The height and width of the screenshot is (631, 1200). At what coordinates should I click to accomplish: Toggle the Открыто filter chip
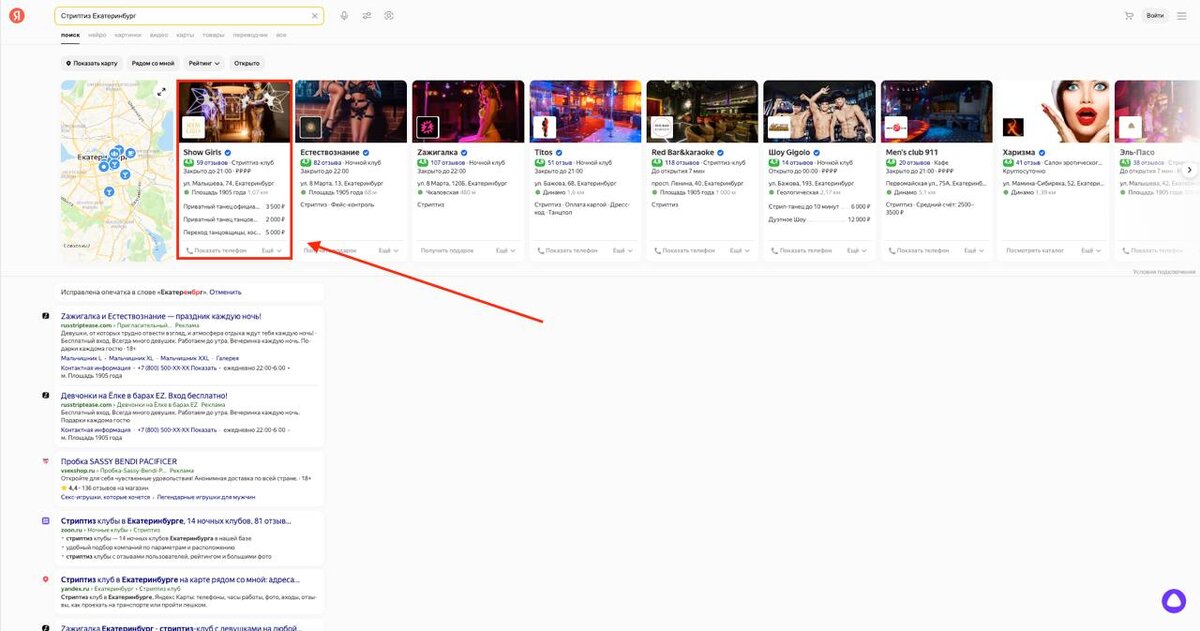coord(246,63)
